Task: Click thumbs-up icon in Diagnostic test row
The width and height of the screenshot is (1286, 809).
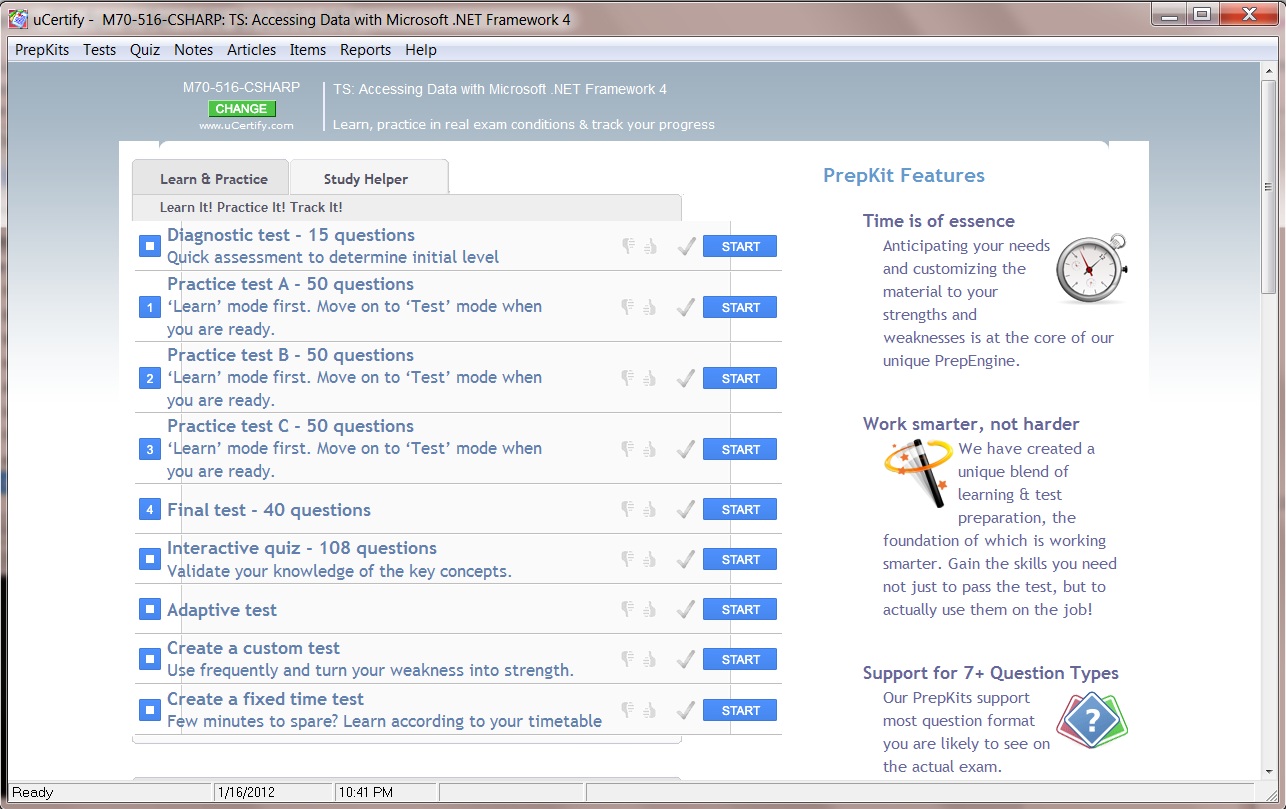Action: 650,246
